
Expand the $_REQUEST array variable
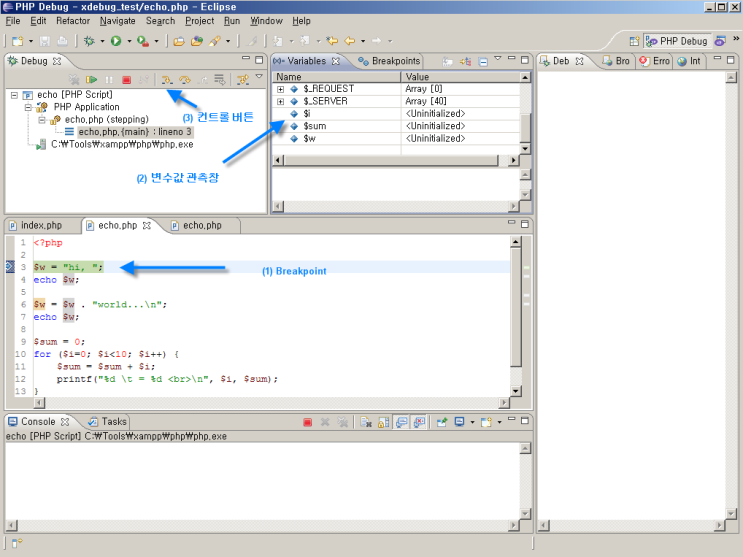click(281, 89)
